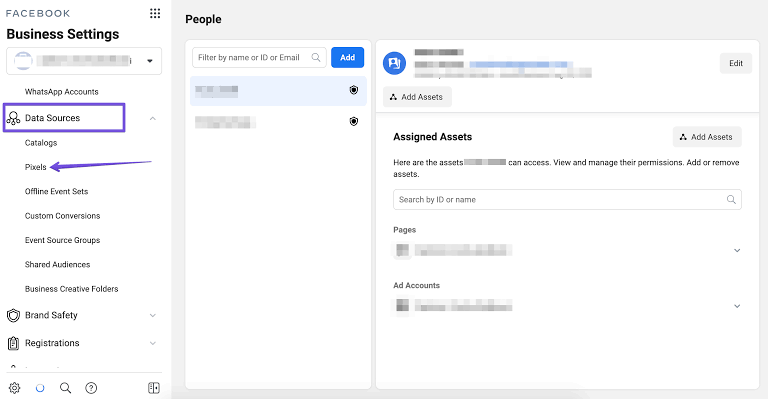Click Add Assets under the person header
Image resolution: width=768 pixels, height=399 pixels.
click(x=417, y=97)
